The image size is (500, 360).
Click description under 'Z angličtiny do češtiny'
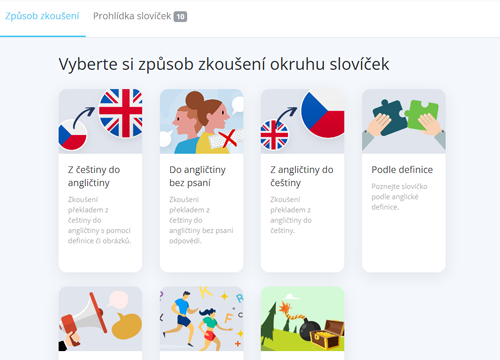291,215
